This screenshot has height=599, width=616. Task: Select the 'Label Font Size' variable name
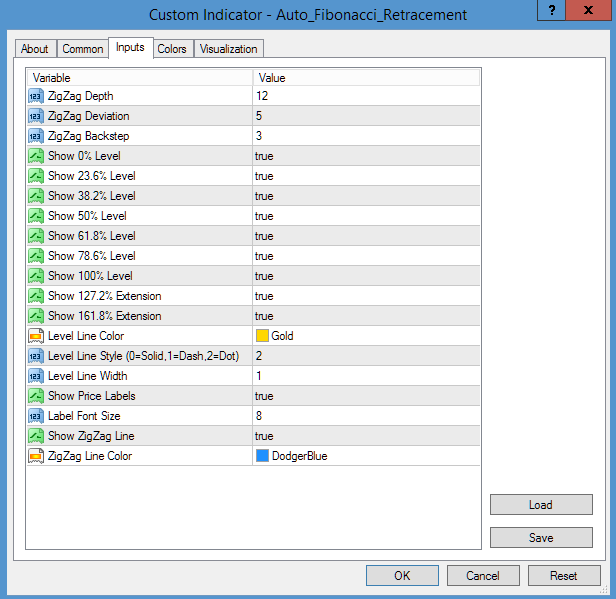point(84,417)
